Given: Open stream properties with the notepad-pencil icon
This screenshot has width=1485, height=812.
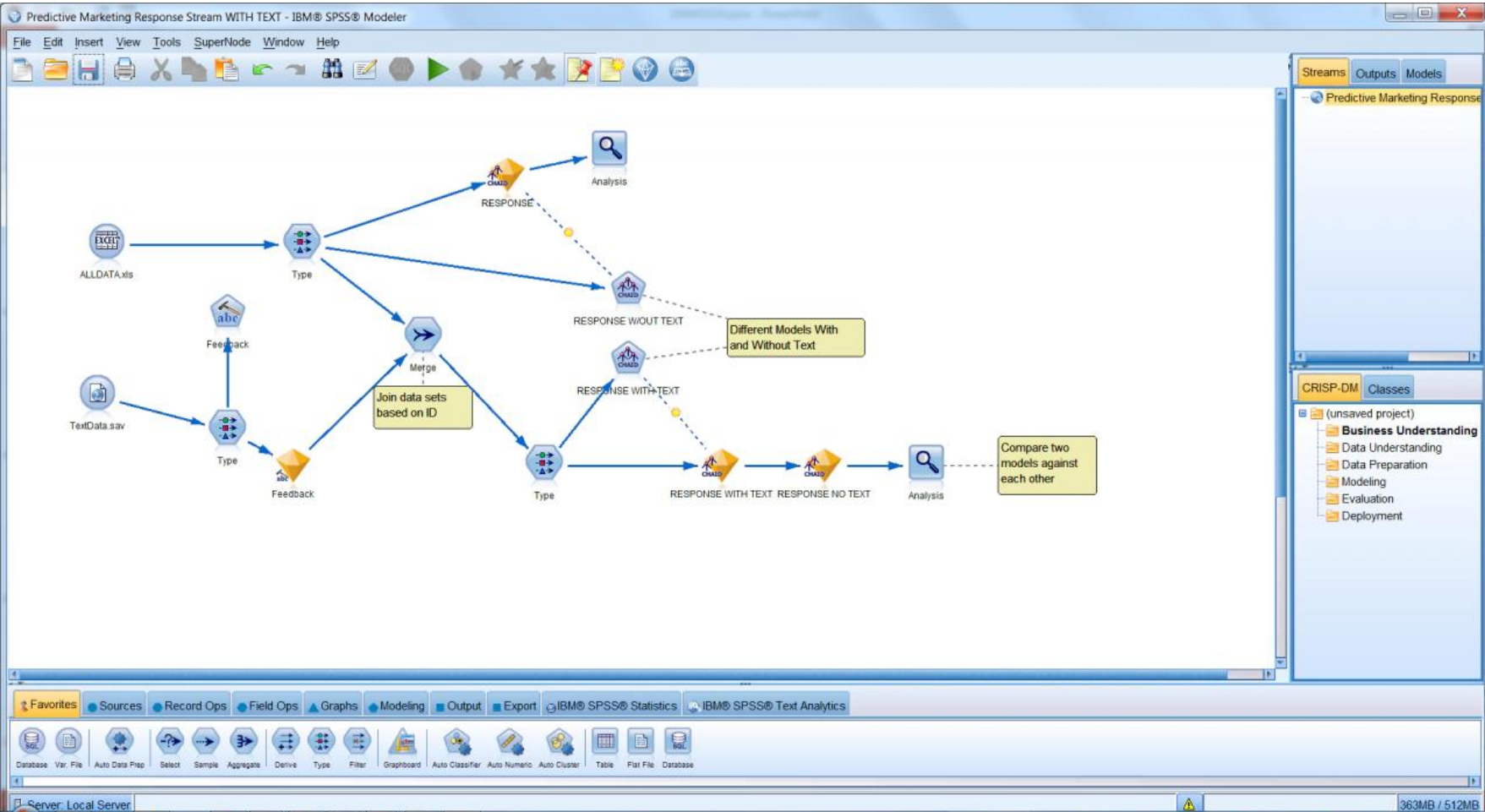Looking at the screenshot, I should coord(365,69).
